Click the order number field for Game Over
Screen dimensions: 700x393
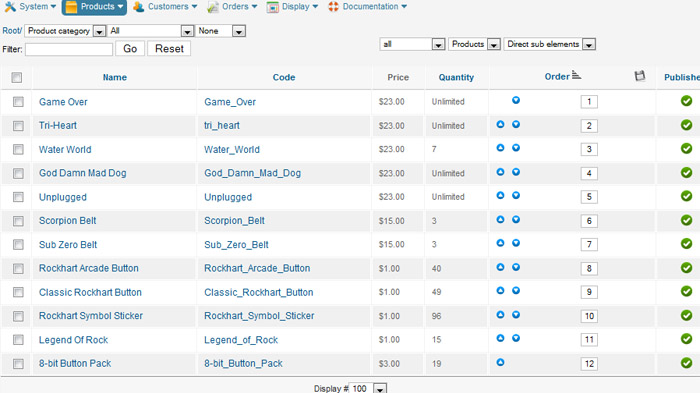point(589,102)
